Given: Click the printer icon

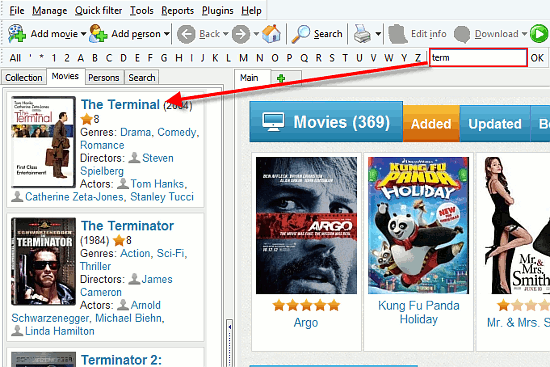Looking at the screenshot, I should [x=362, y=34].
